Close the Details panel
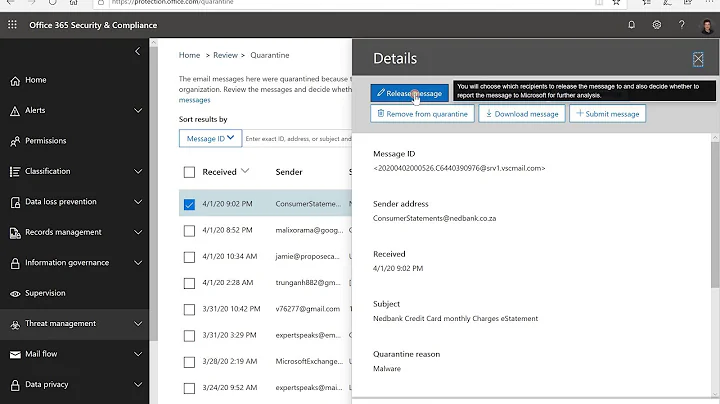Viewport: 720px width, 404px height. 698,59
